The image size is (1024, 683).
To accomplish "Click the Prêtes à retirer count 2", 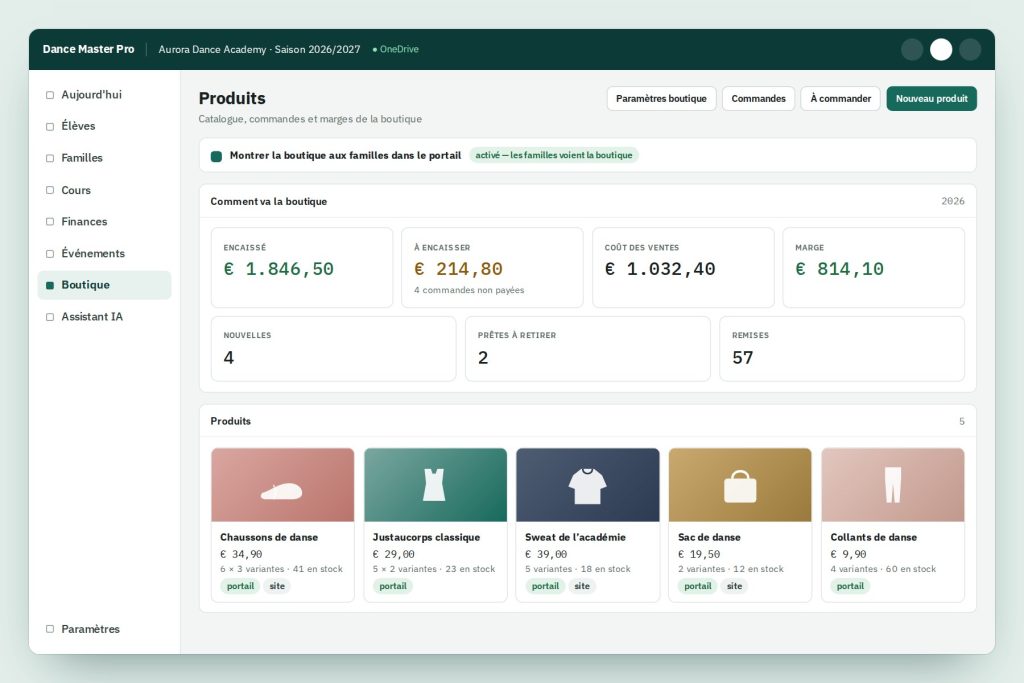I will [x=483, y=358].
